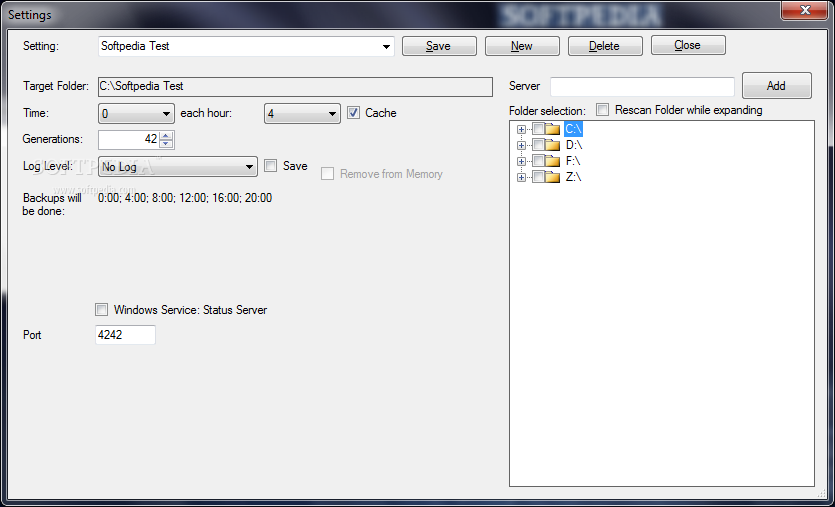Click into the Server input field
This screenshot has width=835, height=507.
(x=642, y=86)
